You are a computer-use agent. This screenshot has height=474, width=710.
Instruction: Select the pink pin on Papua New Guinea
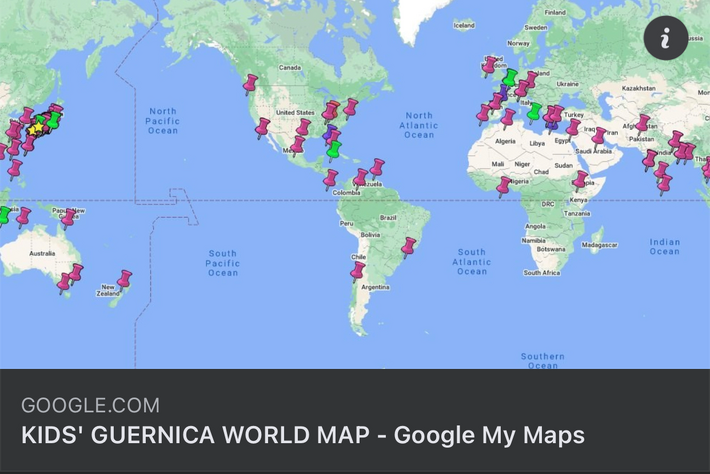pyautogui.click(x=68, y=216)
